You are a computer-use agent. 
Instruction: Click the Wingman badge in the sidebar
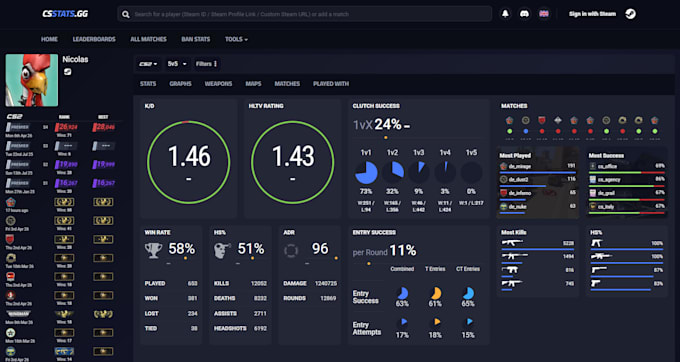[x=18, y=314]
